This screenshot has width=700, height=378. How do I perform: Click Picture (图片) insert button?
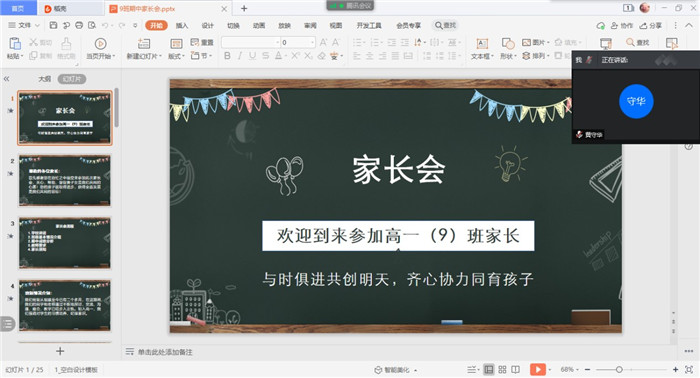coord(535,42)
